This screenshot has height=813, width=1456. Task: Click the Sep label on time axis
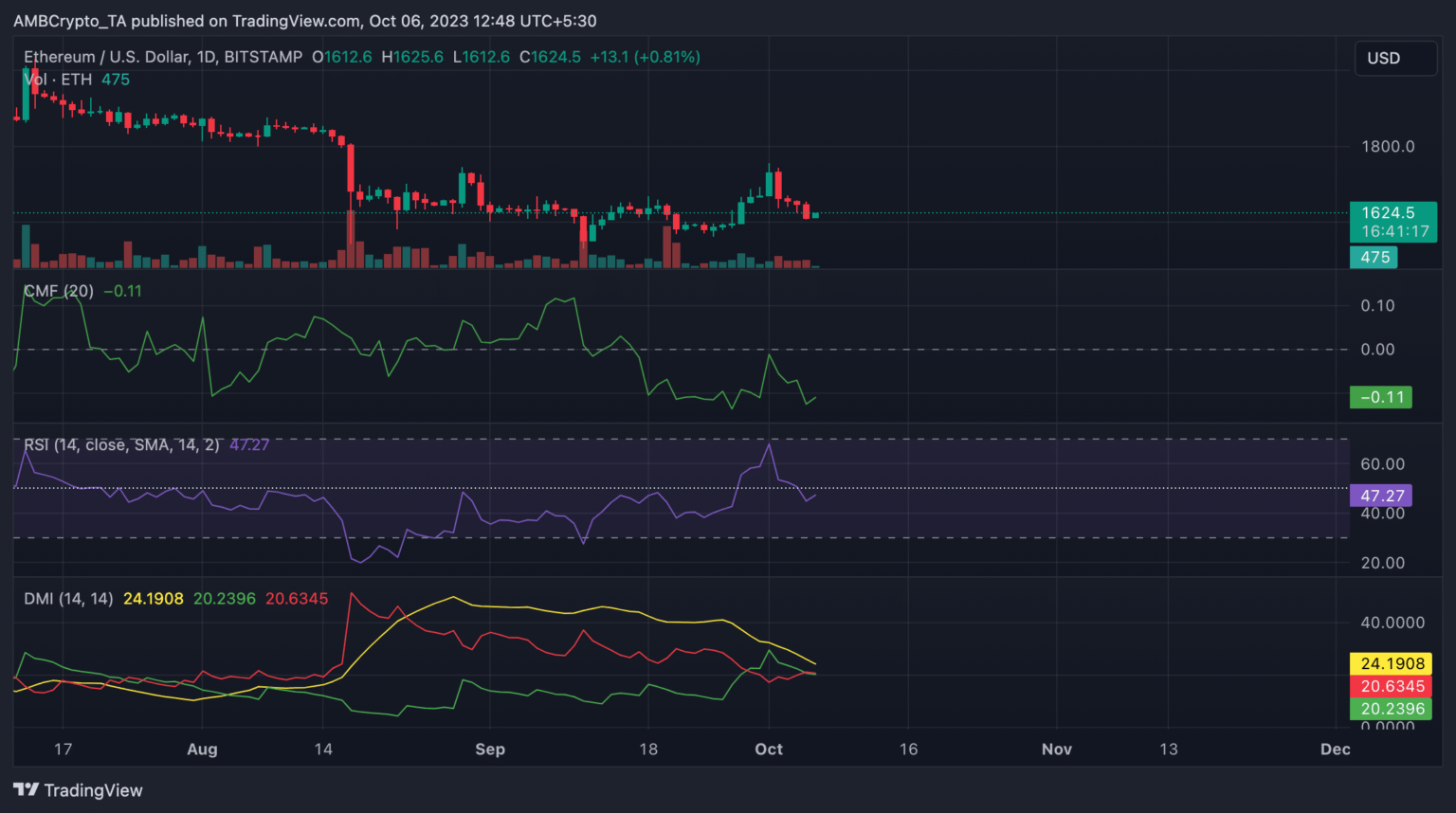(490, 749)
